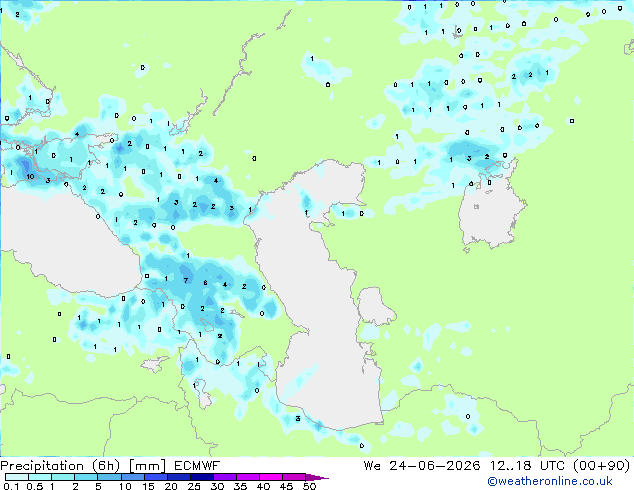This screenshot has height=490, width=634.
Task: Select the 45–50 mm legend color swatch
Action: 294,477
